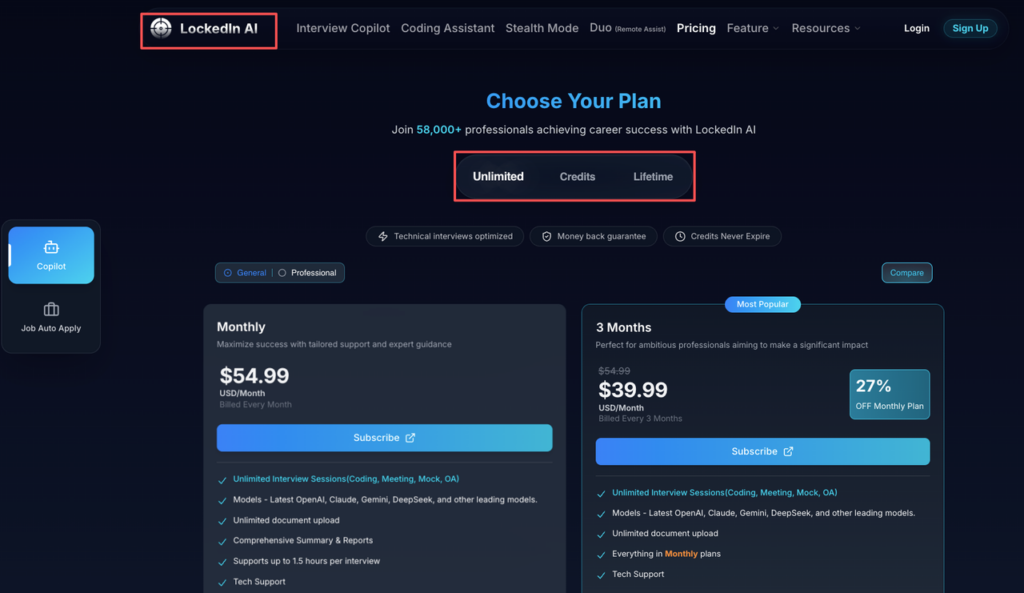
Task: Open the Interview Copilot menu item
Action: tap(343, 28)
